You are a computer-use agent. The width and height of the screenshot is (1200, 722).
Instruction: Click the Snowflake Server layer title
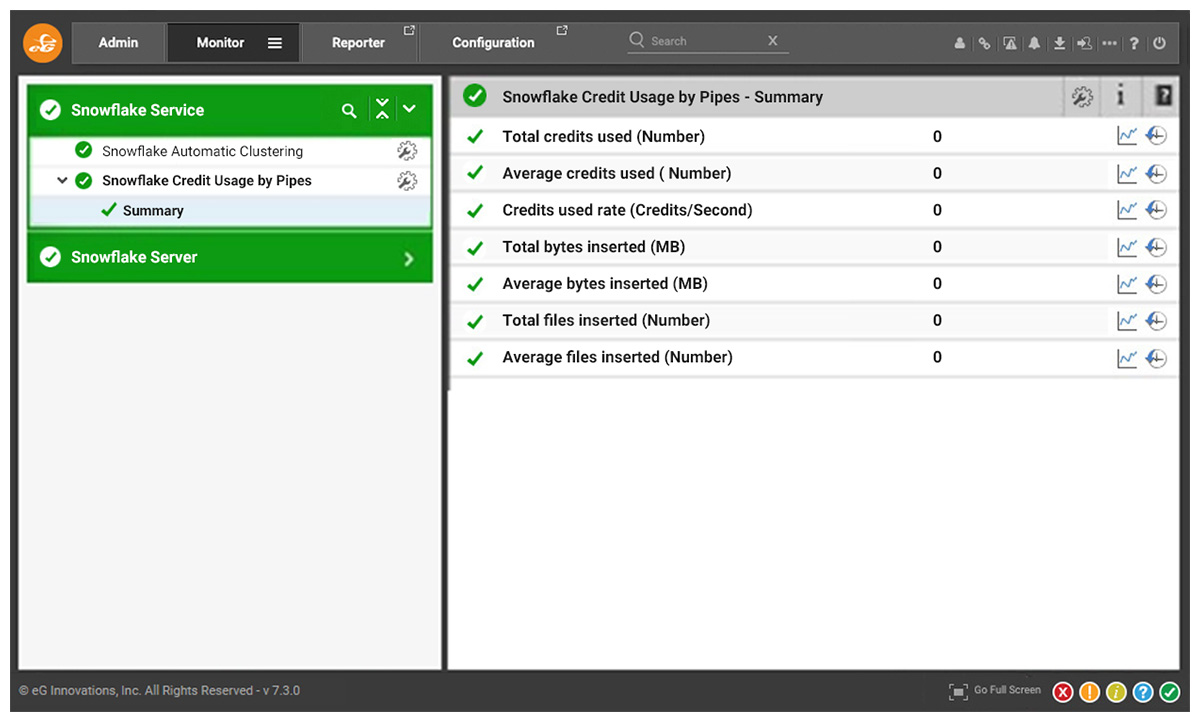pyautogui.click(x=134, y=257)
